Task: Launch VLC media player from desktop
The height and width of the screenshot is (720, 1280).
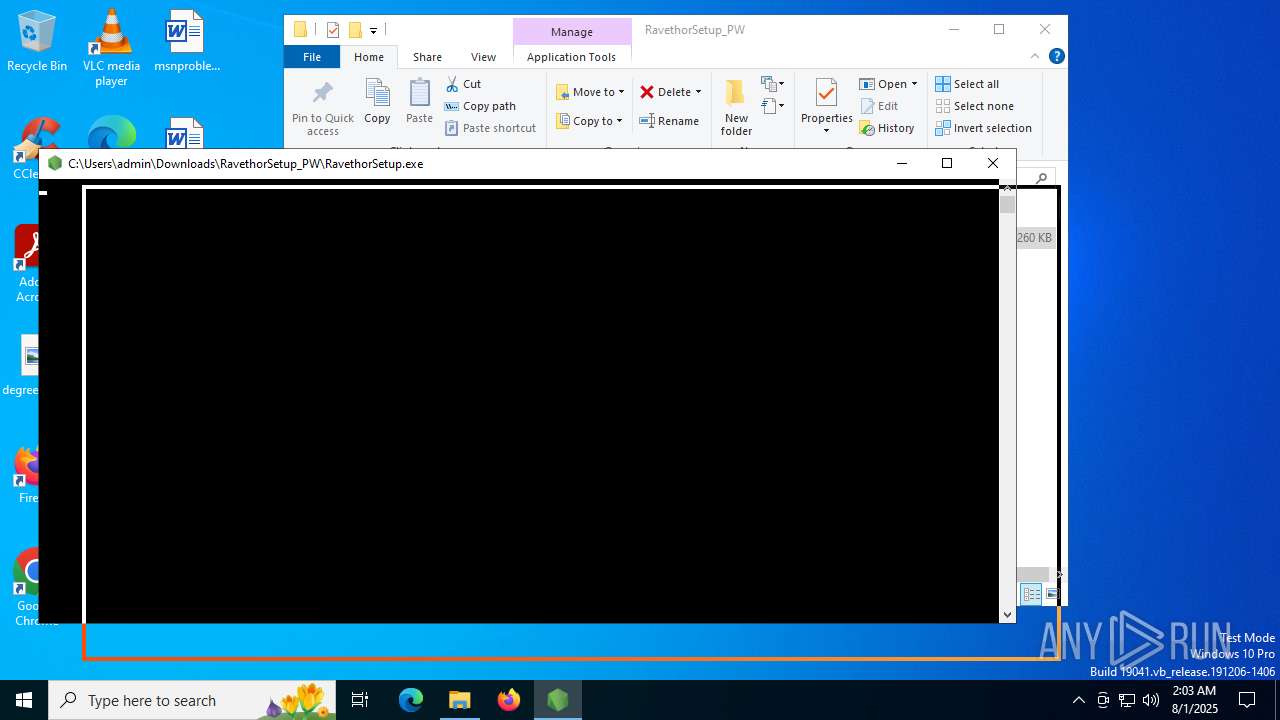Action: tap(111, 47)
